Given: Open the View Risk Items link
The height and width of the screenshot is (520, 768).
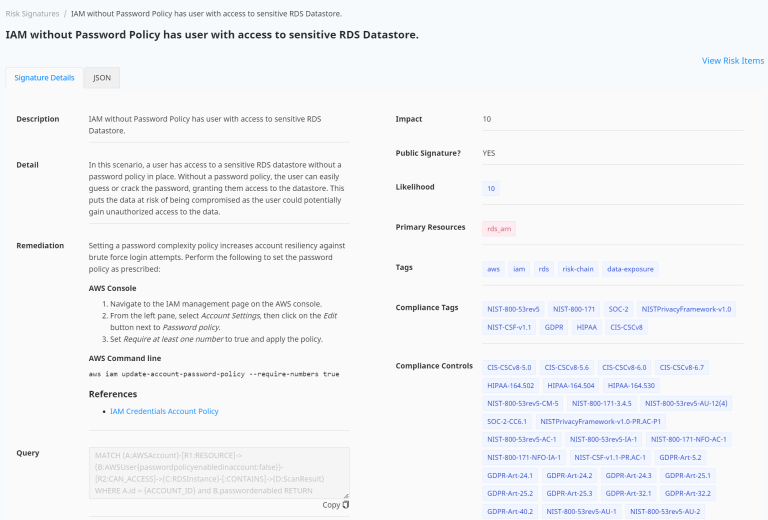Looking at the screenshot, I should (x=732, y=60).
